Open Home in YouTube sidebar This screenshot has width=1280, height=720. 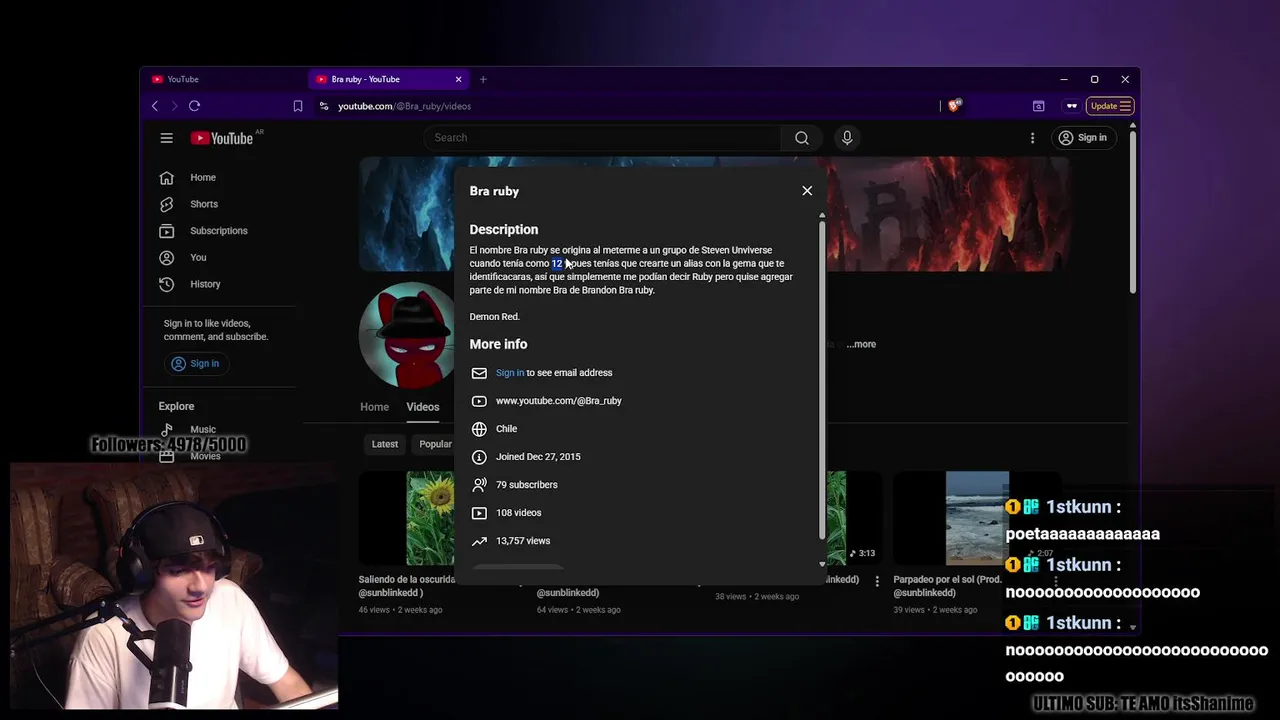[203, 178]
